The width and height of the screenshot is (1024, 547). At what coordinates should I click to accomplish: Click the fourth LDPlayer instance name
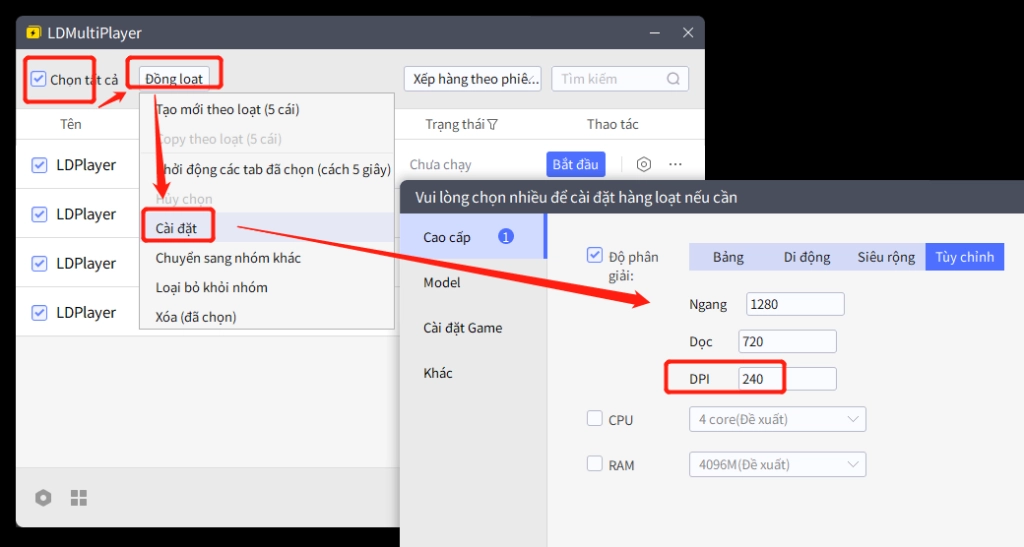point(86,313)
